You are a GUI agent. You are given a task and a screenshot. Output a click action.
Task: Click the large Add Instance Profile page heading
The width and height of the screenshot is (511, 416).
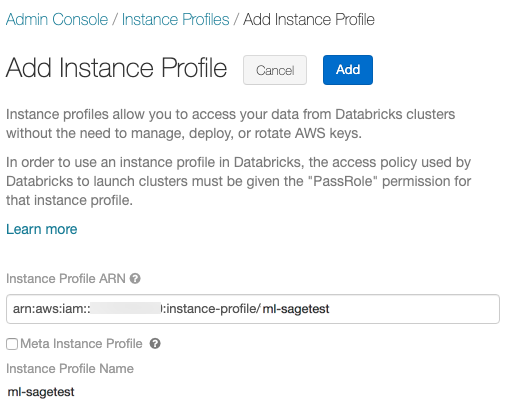(116, 68)
